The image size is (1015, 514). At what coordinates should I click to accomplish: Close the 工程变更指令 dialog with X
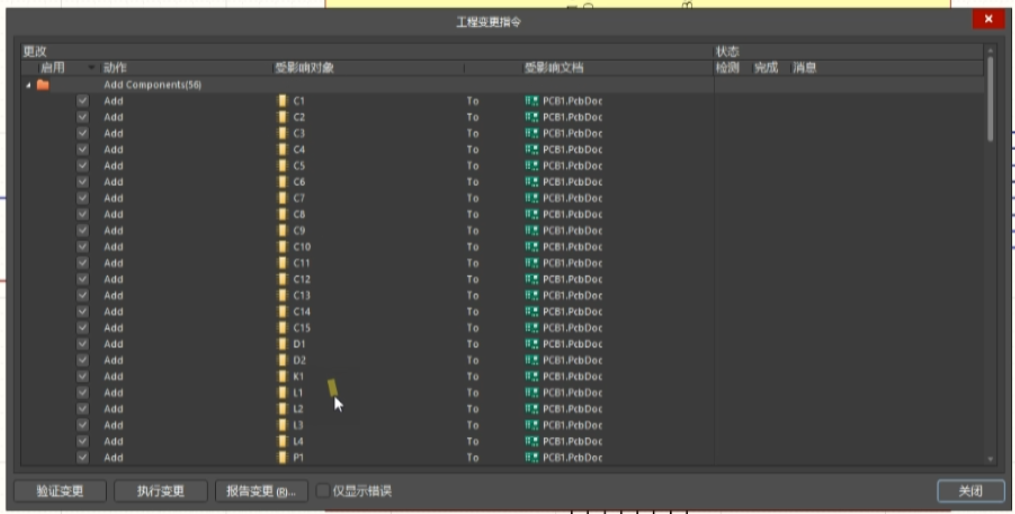[988, 19]
